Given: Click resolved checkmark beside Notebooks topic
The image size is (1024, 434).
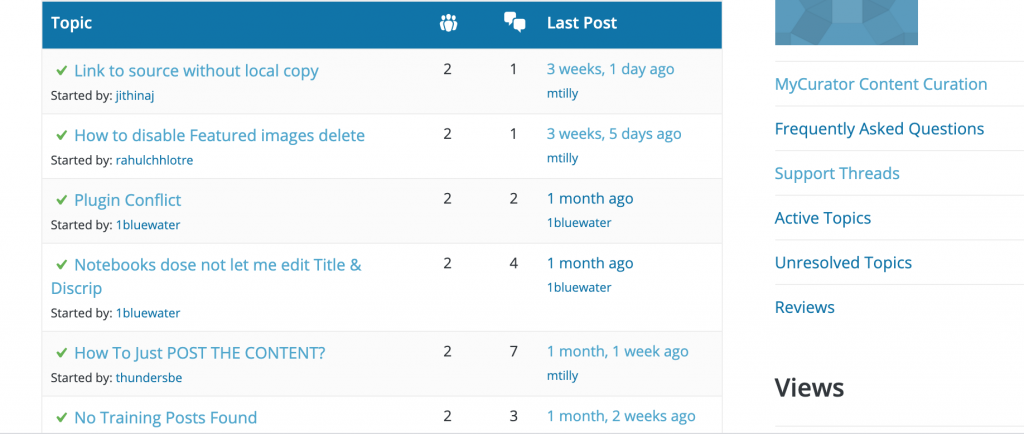Looking at the screenshot, I should (61, 265).
